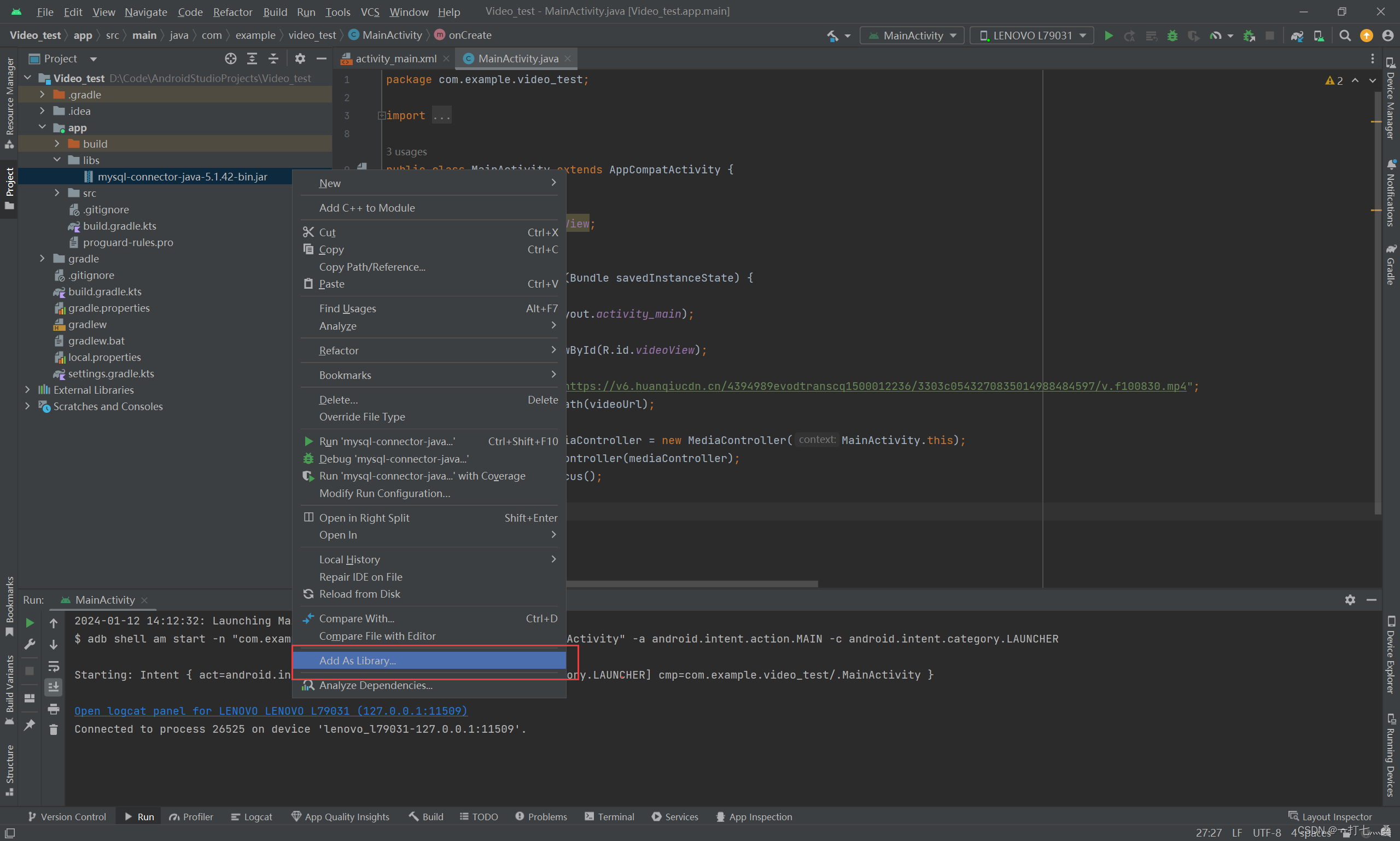This screenshot has width=1400, height=841.
Task: Click Run panel trash clear-all icon
Action: (x=53, y=730)
